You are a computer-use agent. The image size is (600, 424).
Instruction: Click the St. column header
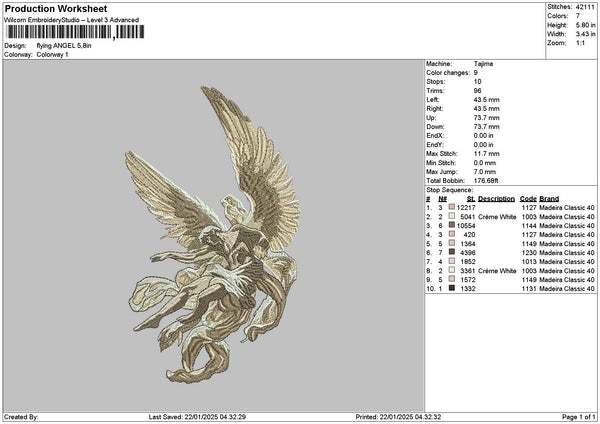(x=470, y=198)
